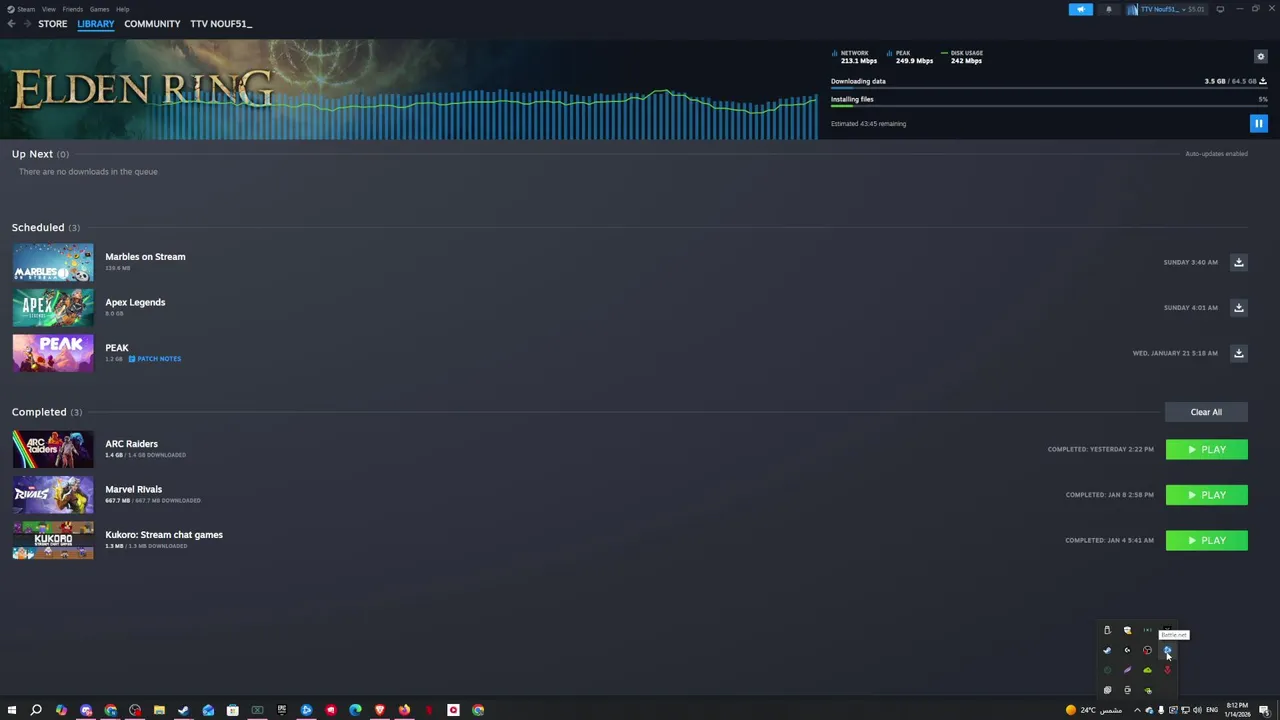Click the Apex Legends title
Image resolution: width=1280 pixels, height=720 pixels.
[135, 302]
